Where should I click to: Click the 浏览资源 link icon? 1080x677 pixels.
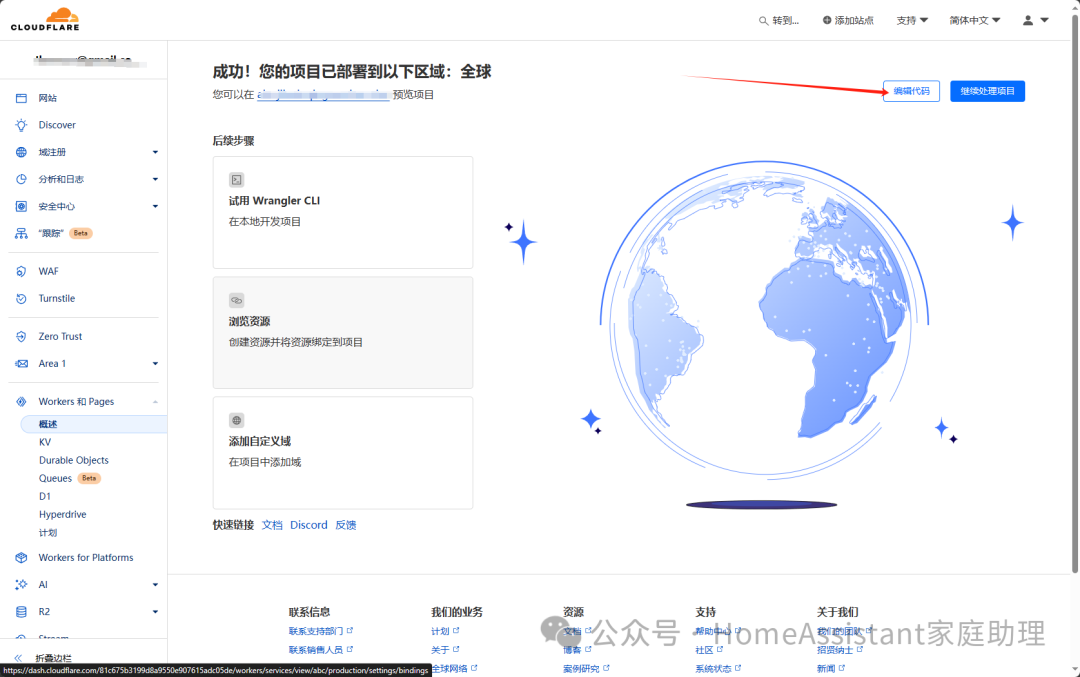[236, 300]
